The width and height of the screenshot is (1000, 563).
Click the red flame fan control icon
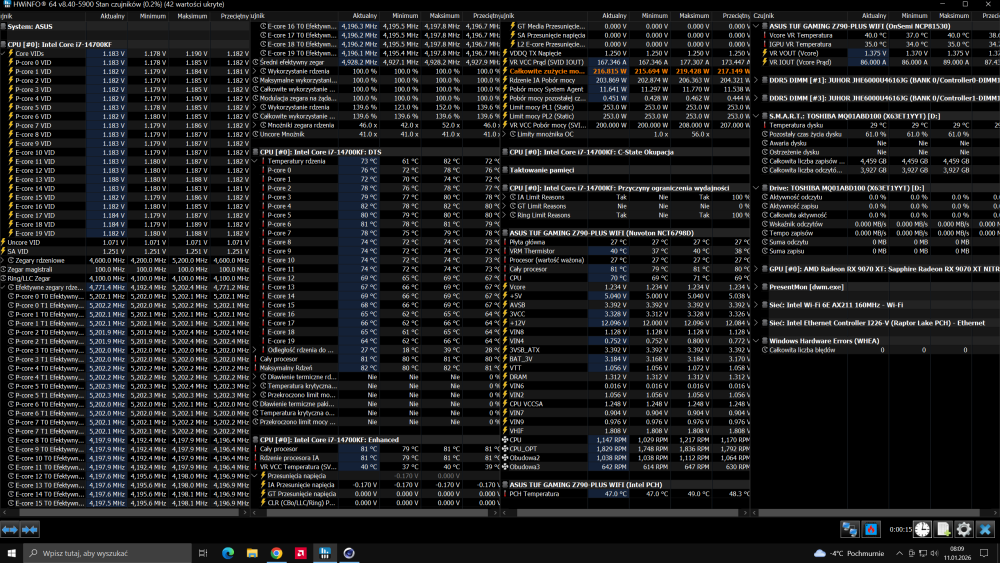click(871, 529)
